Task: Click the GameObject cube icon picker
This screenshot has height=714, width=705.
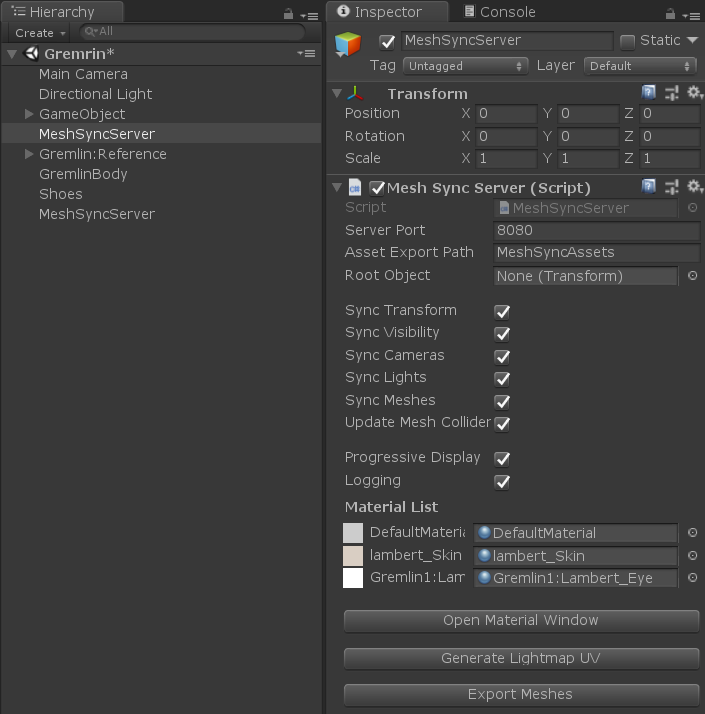Action: tap(347, 45)
